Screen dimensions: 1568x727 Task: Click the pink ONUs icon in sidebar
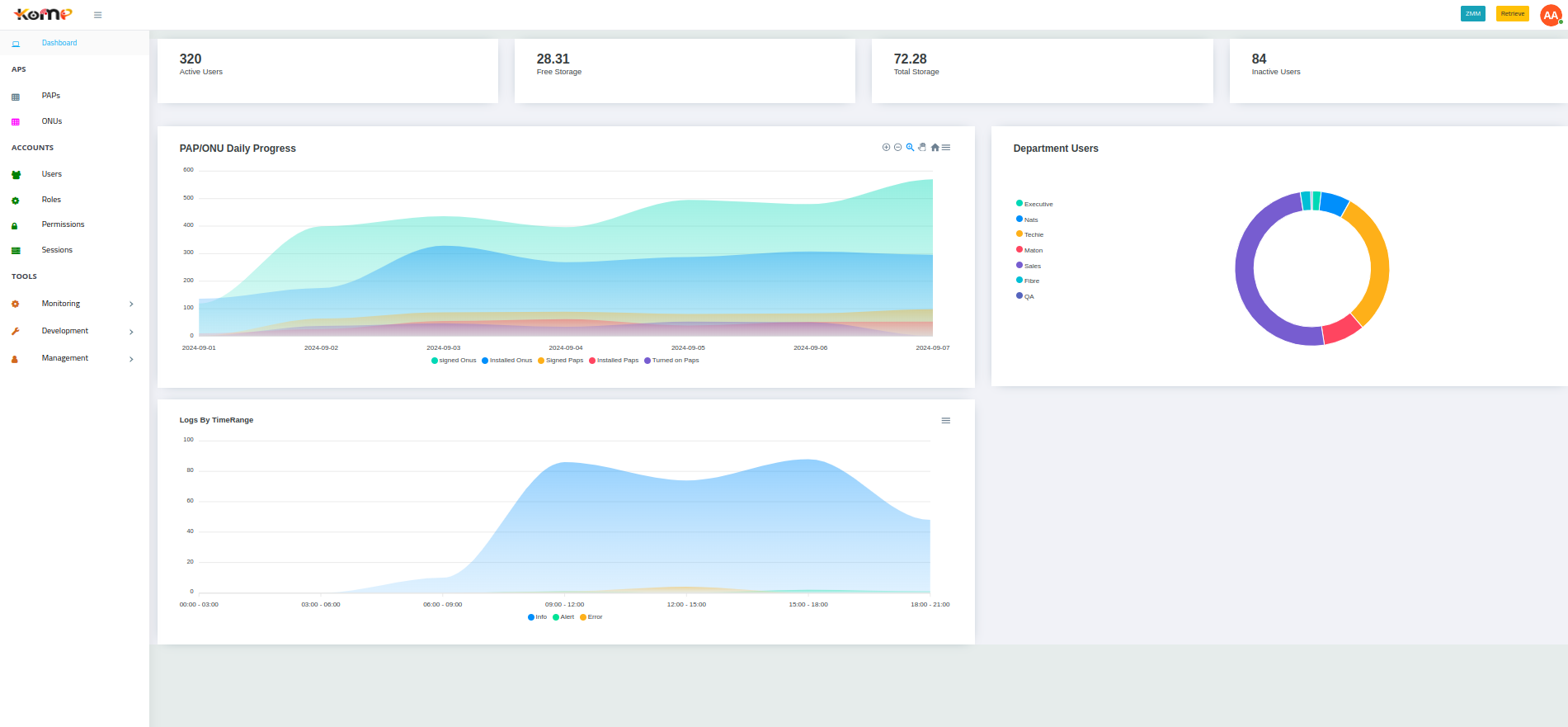click(x=15, y=122)
